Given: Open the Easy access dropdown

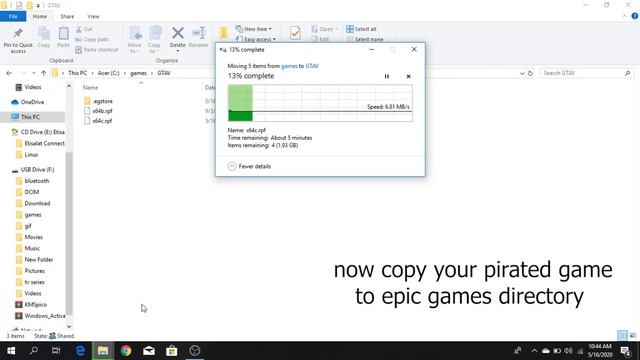Looking at the screenshot, I should 256,39.
